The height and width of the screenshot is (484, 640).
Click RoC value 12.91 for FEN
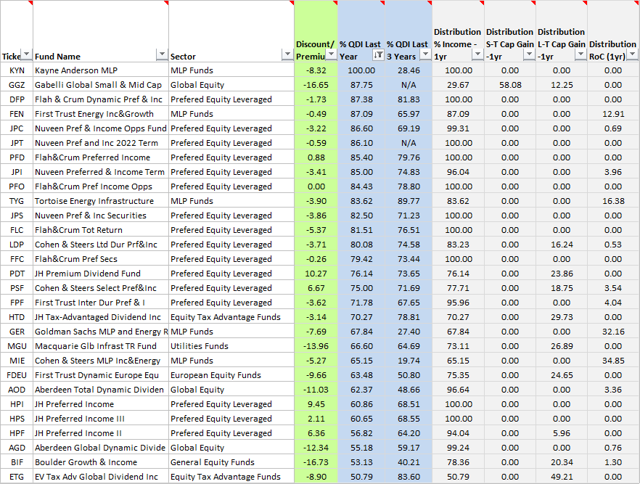coord(613,114)
